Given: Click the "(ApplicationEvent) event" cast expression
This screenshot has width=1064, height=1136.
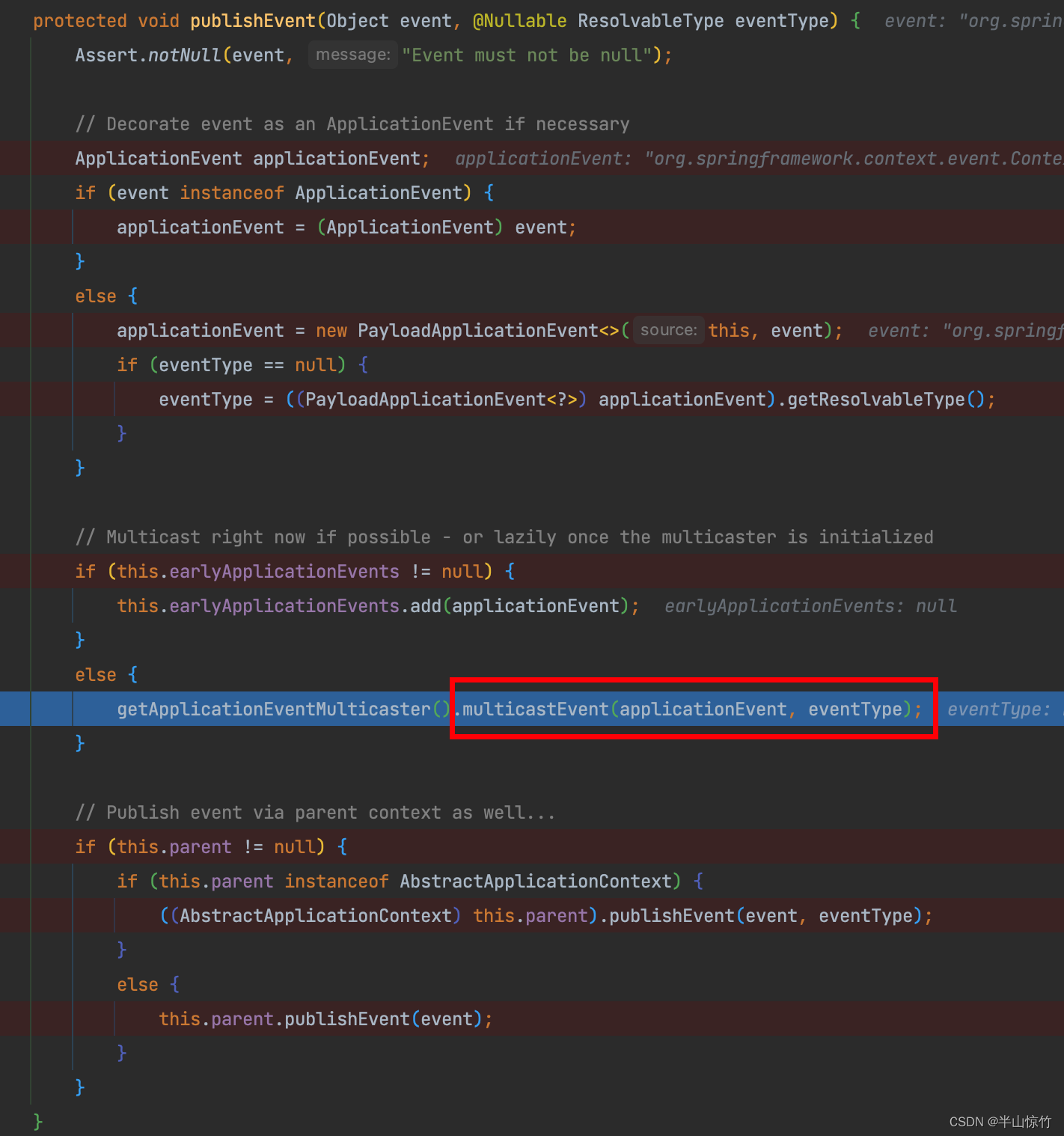Looking at the screenshot, I should click(x=442, y=227).
